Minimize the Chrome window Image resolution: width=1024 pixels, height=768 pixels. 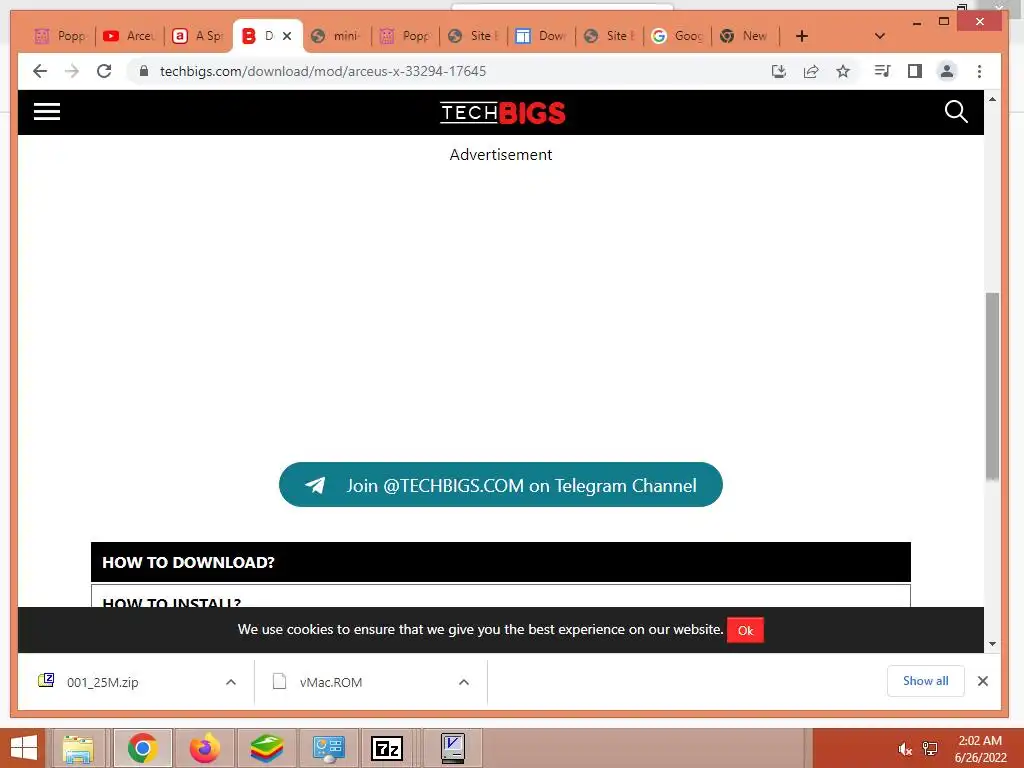click(x=917, y=22)
